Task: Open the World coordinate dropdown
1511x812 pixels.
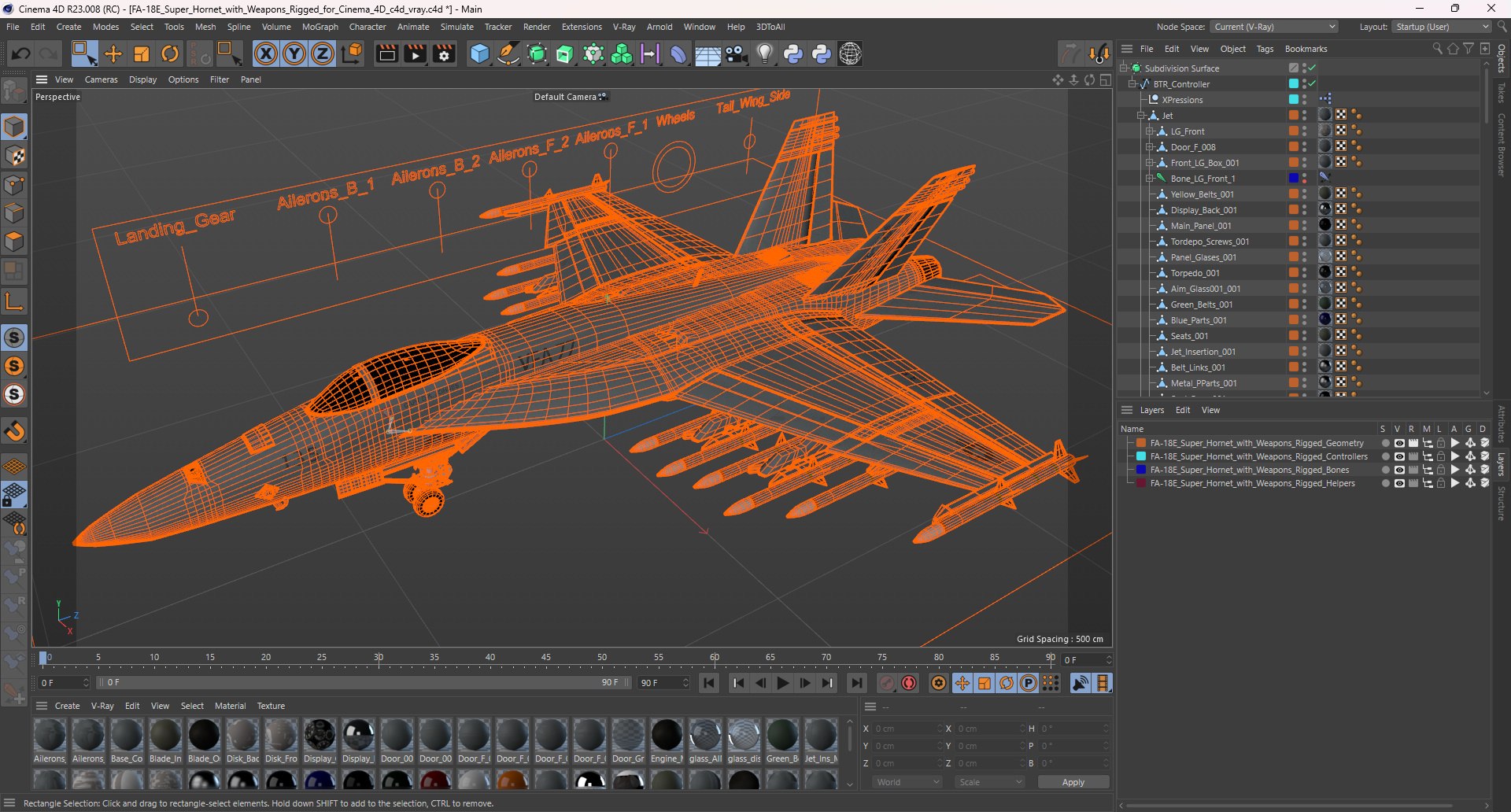Action: click(x=907, y=782)
